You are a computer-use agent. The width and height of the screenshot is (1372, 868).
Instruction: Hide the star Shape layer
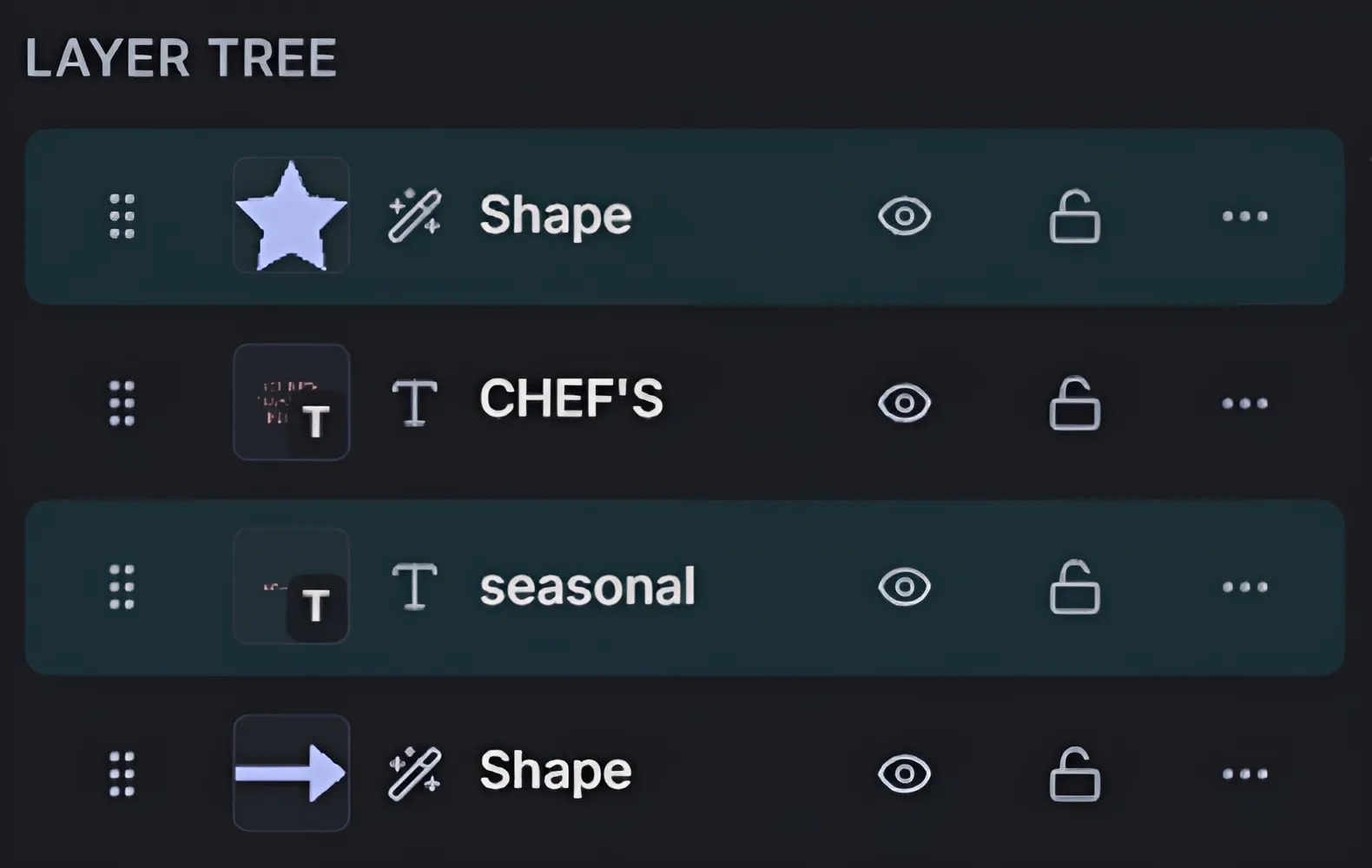(904, 216)
